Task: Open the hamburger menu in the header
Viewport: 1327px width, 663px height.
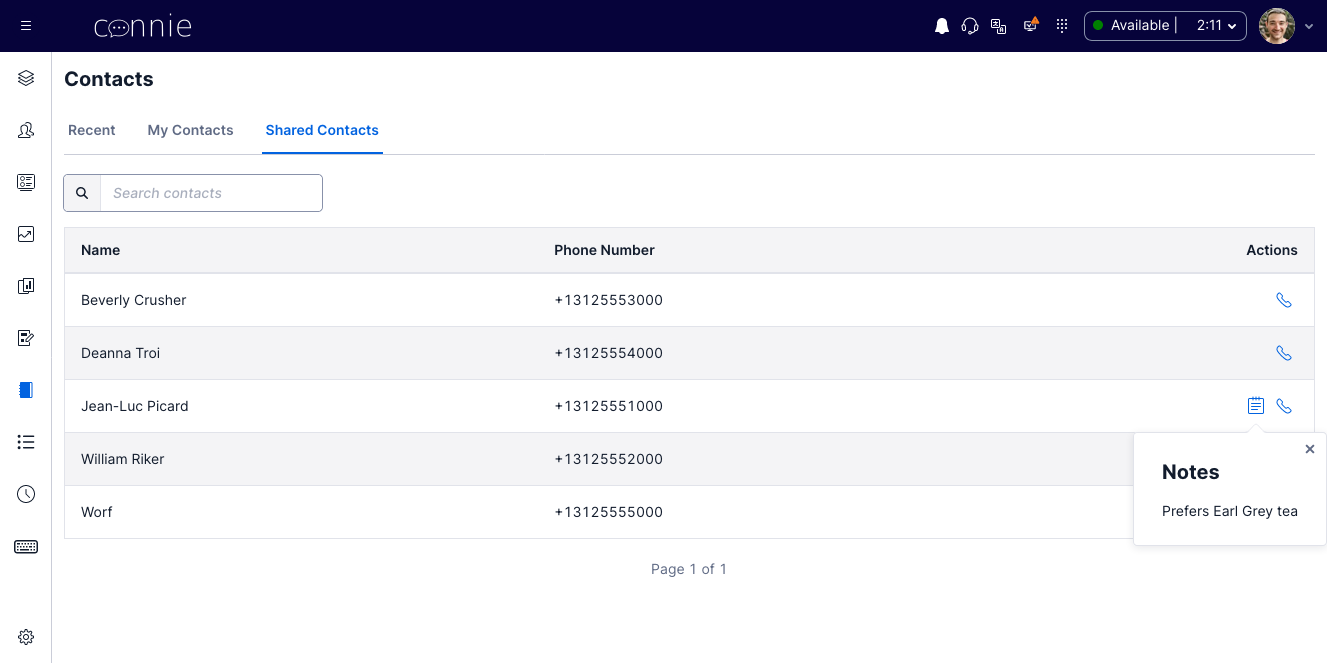Action: [x=26, y=26]
